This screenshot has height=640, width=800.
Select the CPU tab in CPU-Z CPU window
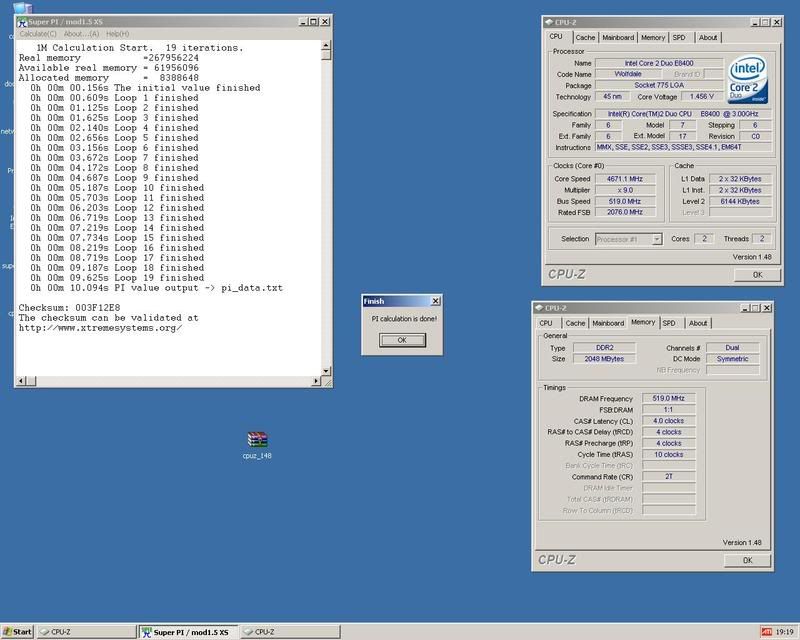[556, 36]
